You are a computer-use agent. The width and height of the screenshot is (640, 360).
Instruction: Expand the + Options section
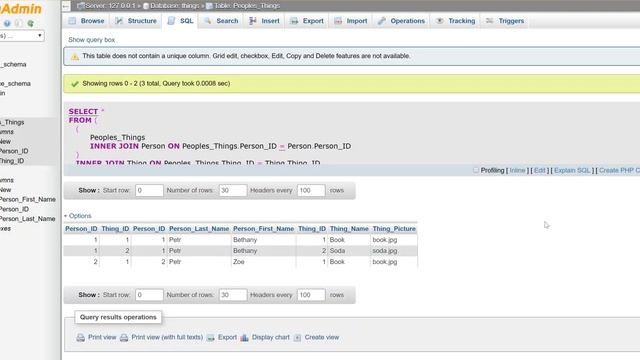(78, 216)
